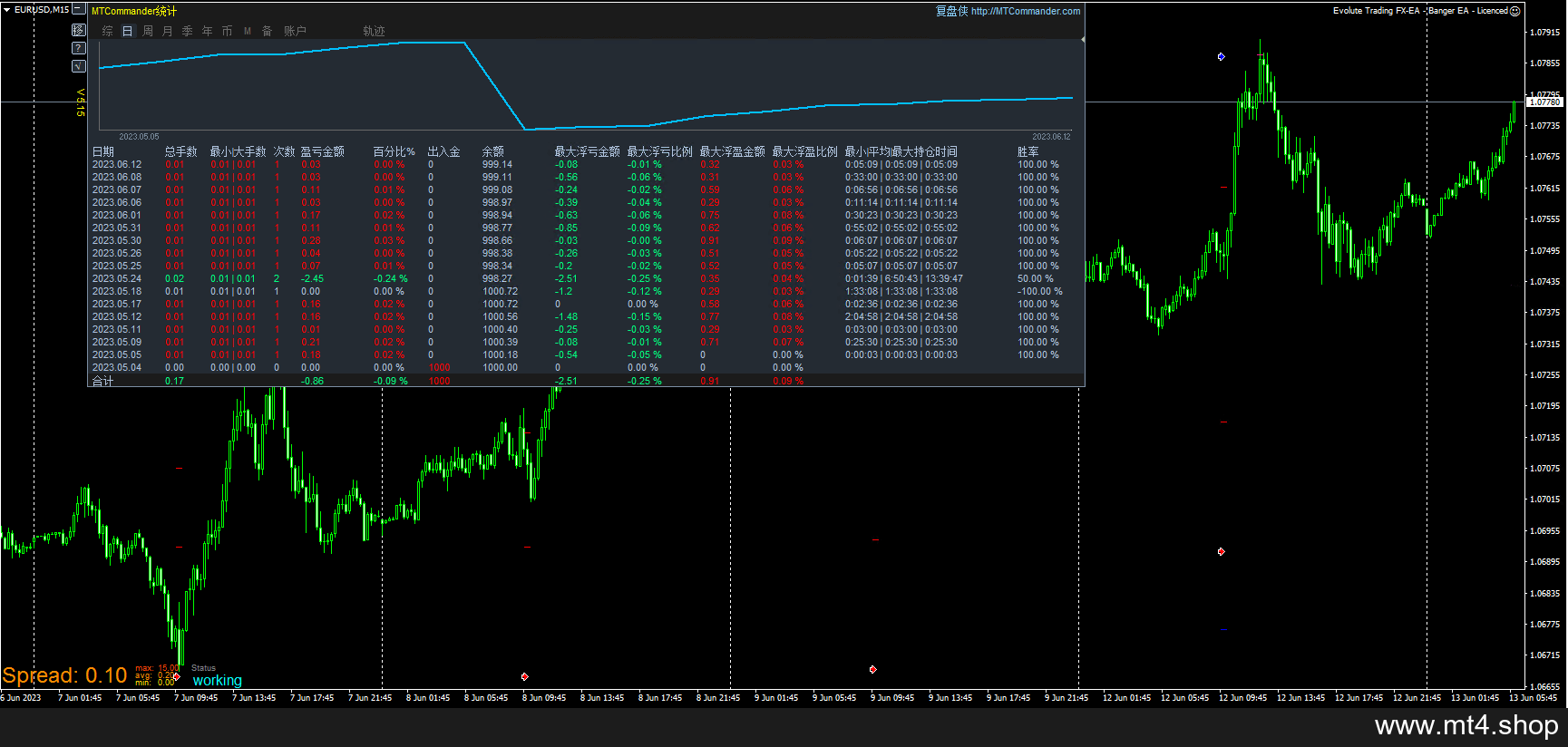Expand the triangle before EURUSD,M15
This screenshot has width=1568, height=747.
point(7,10)
